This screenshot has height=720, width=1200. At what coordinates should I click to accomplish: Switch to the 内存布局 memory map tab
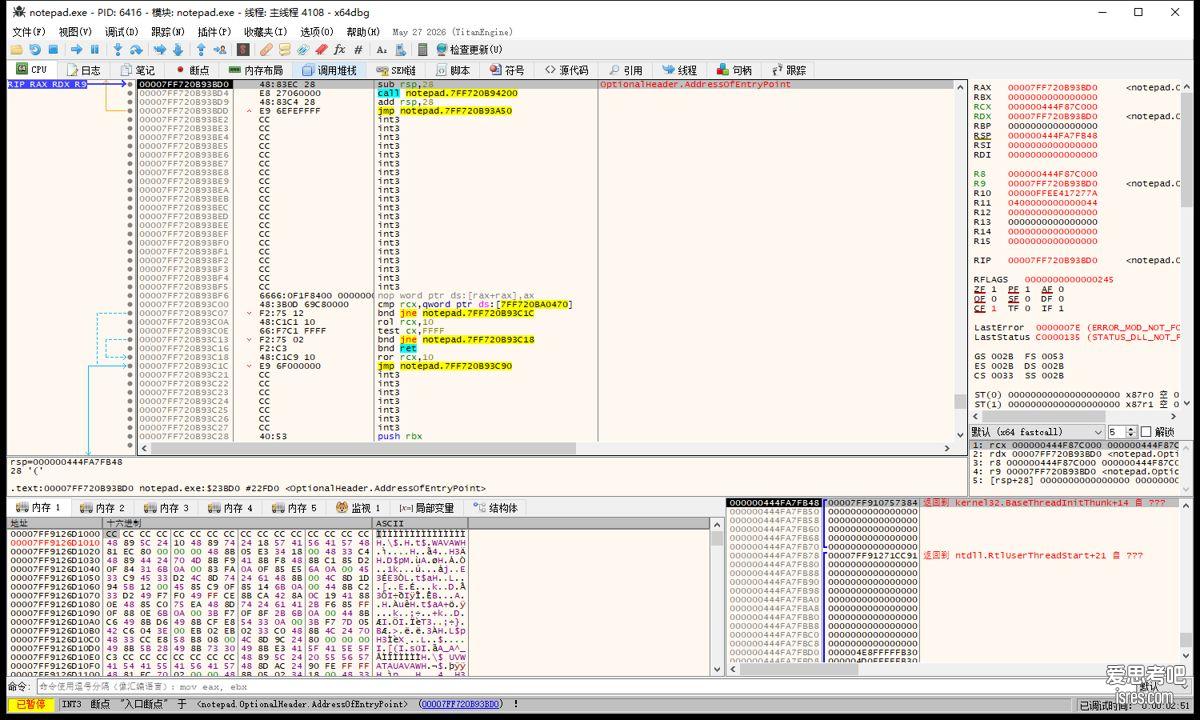pos(256,70)
